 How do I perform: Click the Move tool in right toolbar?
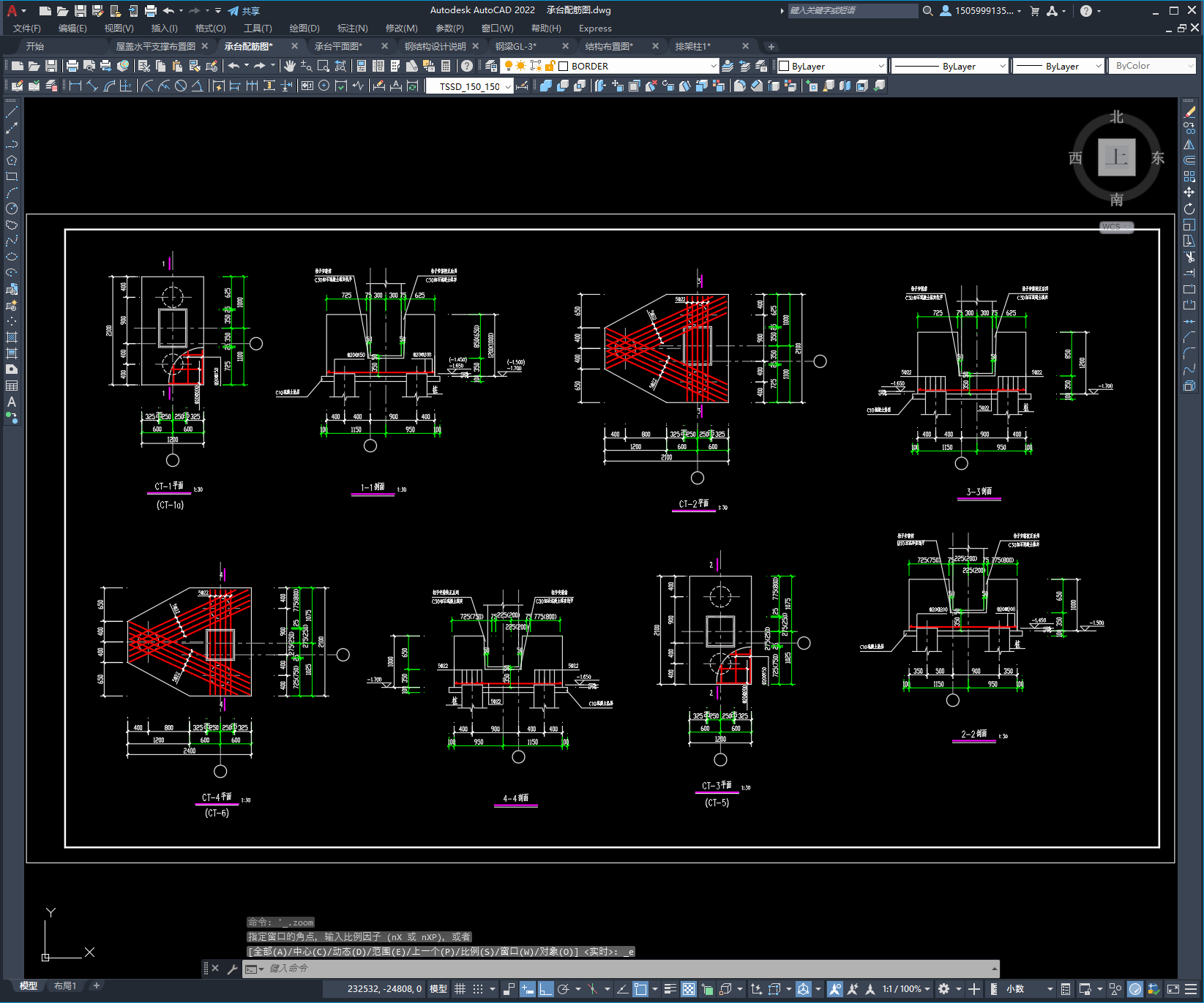pos(1189,192)
